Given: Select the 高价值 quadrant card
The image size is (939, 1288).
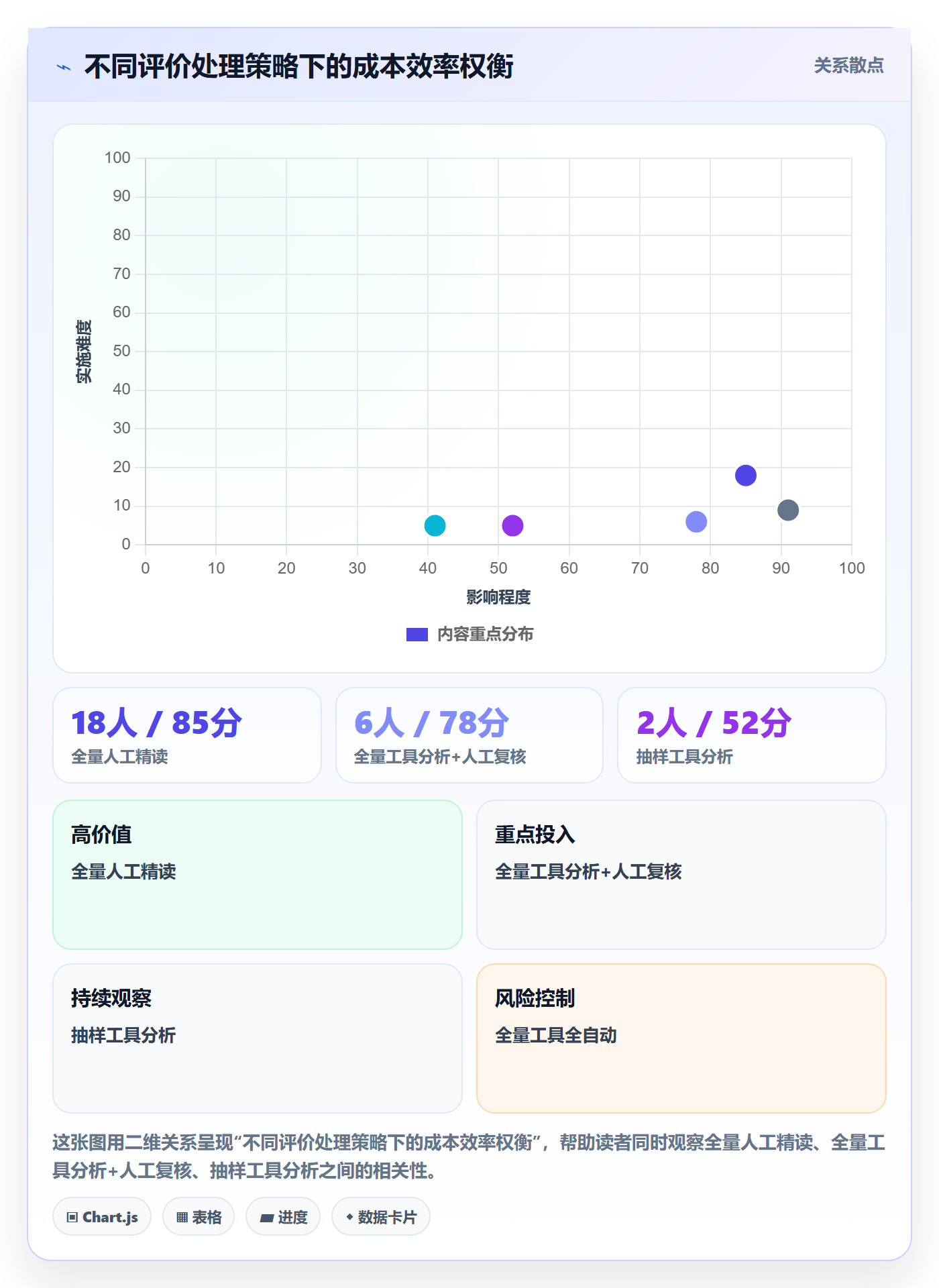Looking at the screenshot, I should coord(258,875).
